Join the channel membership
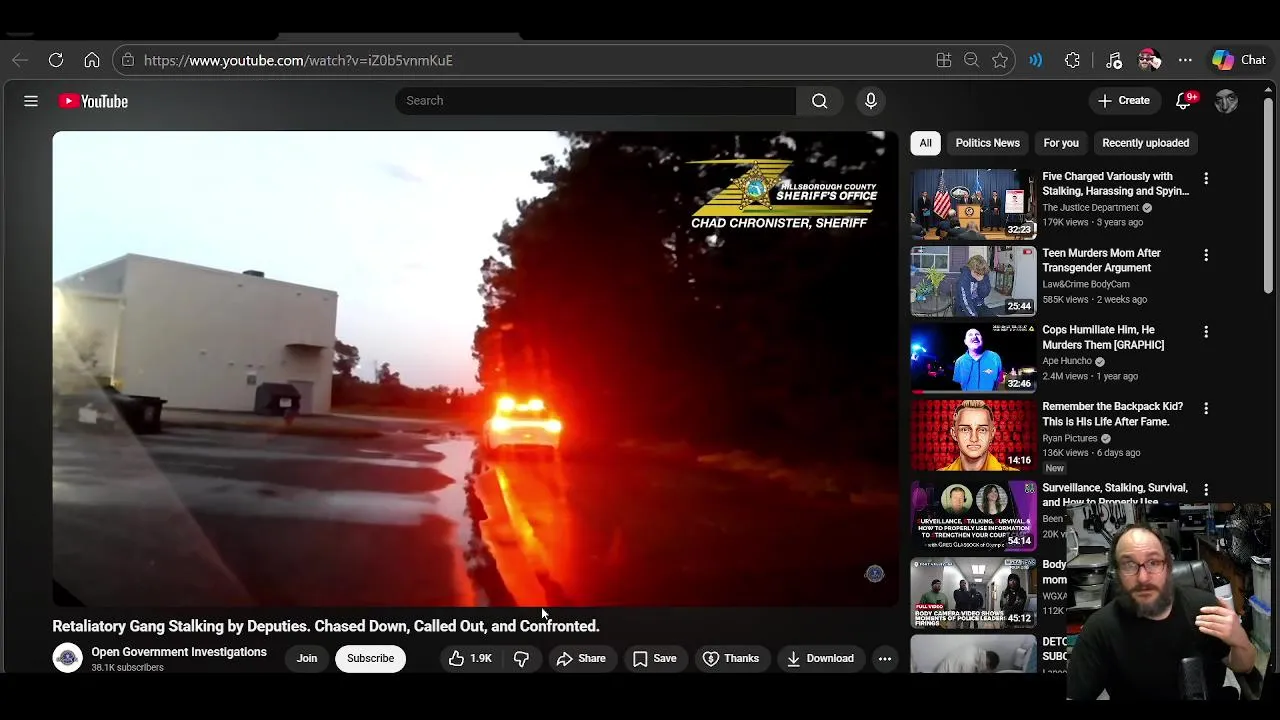This screenshot has height=720, width=1280. [x=307, y=658]
